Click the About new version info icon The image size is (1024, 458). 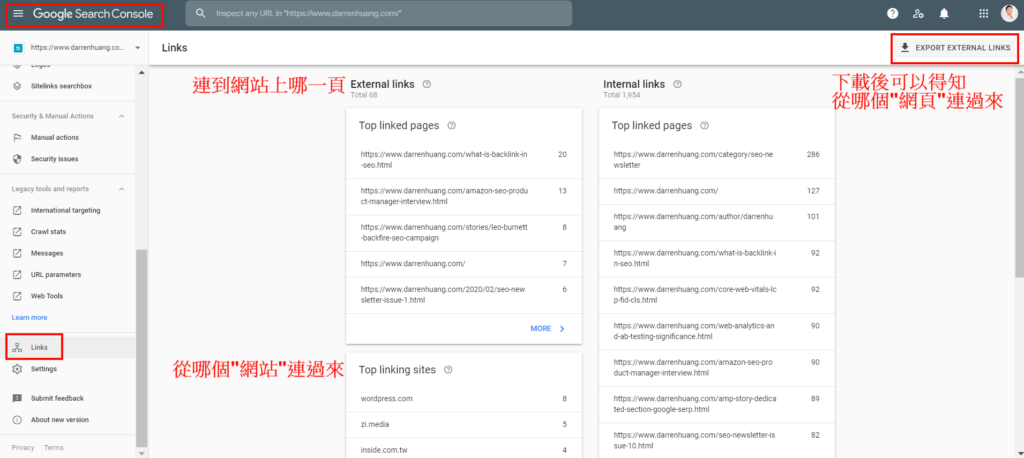tap(18, 419)
